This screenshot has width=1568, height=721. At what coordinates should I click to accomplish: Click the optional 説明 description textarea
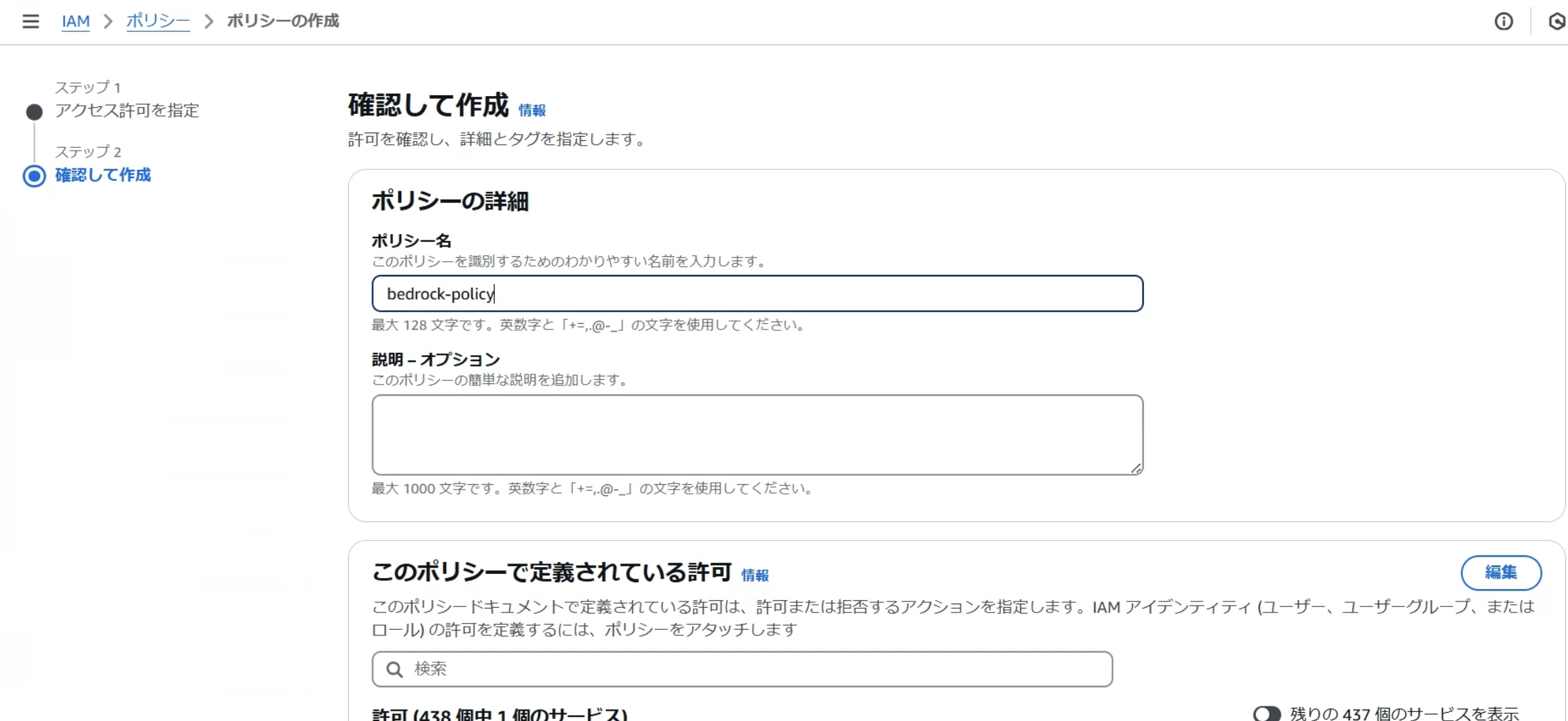(x=756, y=434)
